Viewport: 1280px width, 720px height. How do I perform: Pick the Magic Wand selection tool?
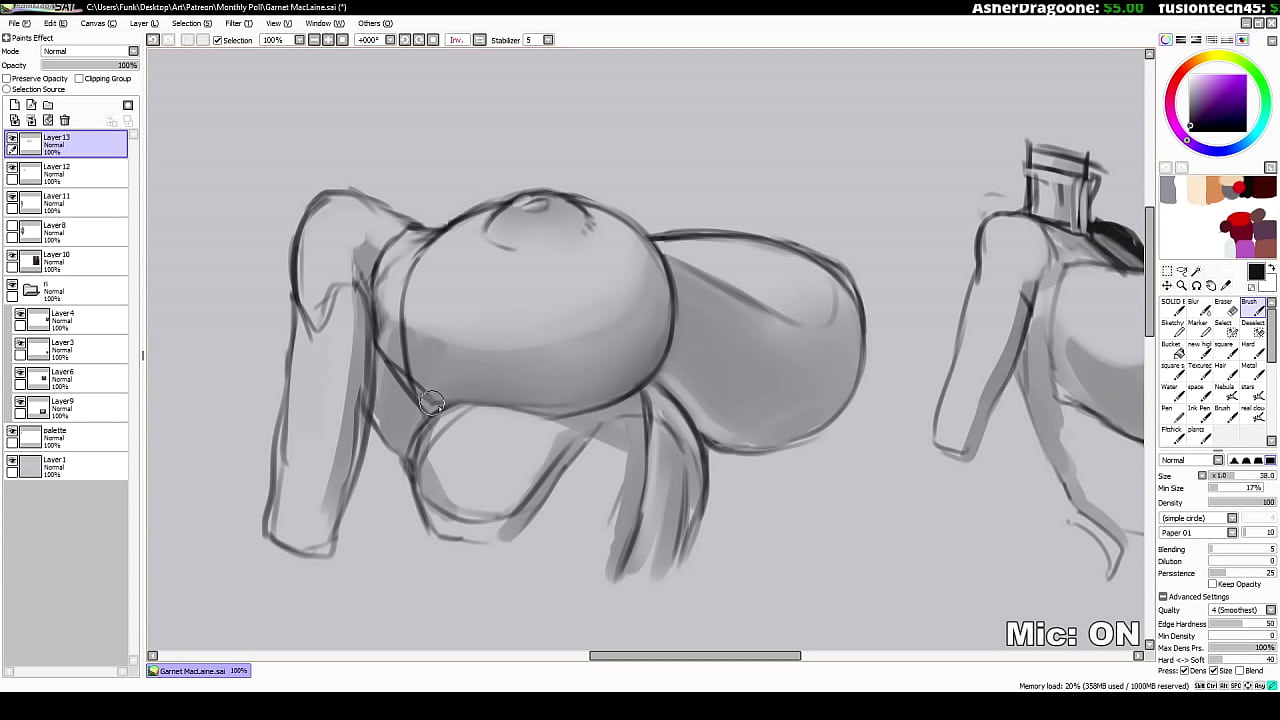pos(1196,271)
